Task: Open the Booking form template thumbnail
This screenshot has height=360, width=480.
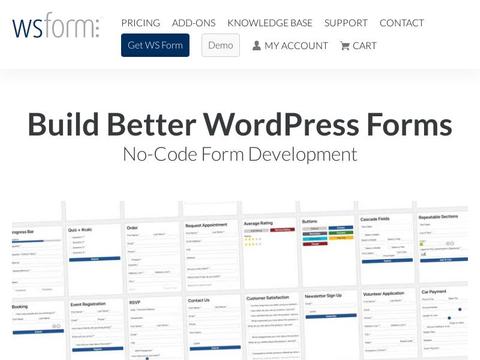Action: click(x=38, y=331)
